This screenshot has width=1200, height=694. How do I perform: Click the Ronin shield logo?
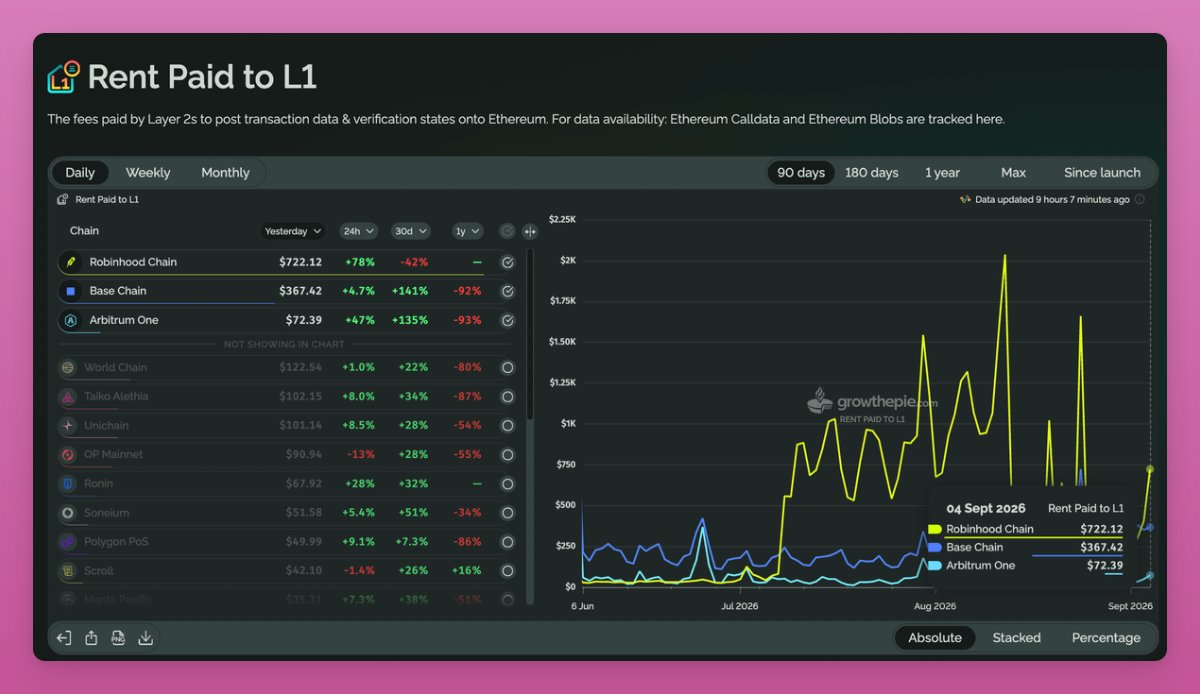click(x=68, y=483)
